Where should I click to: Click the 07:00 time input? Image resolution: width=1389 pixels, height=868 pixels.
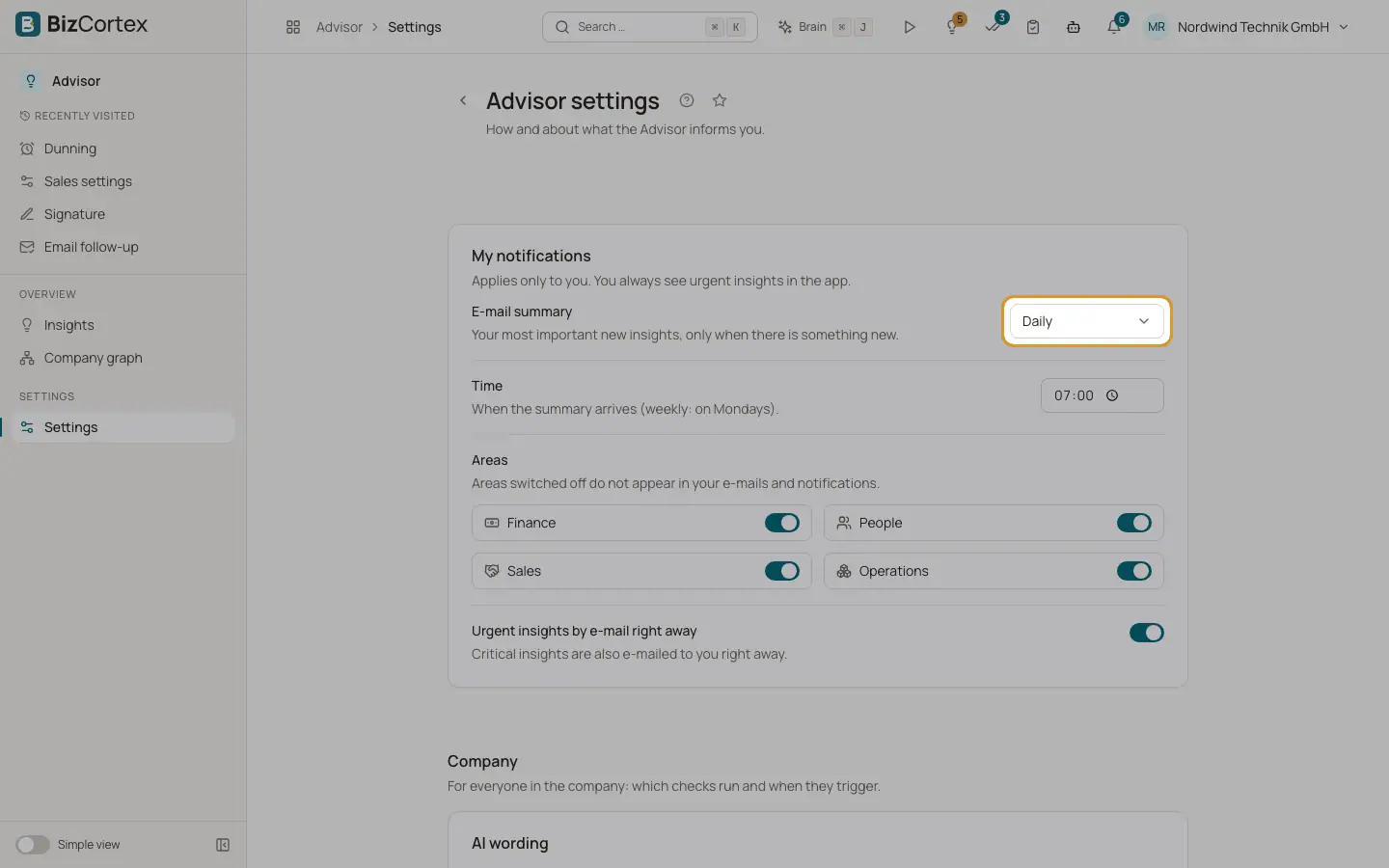1103,395
